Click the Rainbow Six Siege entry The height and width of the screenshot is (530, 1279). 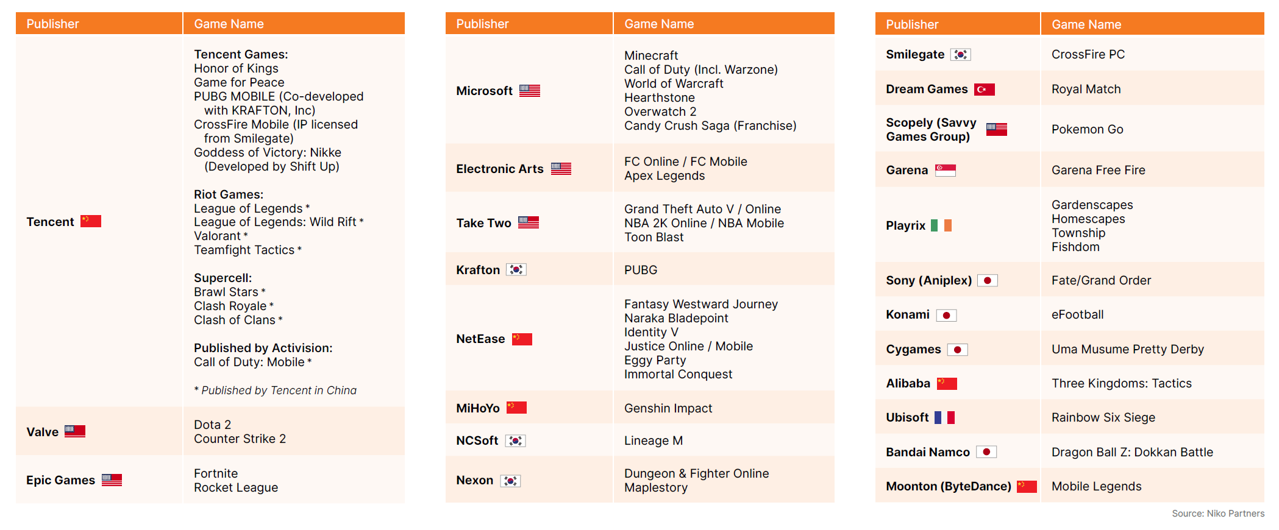point(1103,417)
